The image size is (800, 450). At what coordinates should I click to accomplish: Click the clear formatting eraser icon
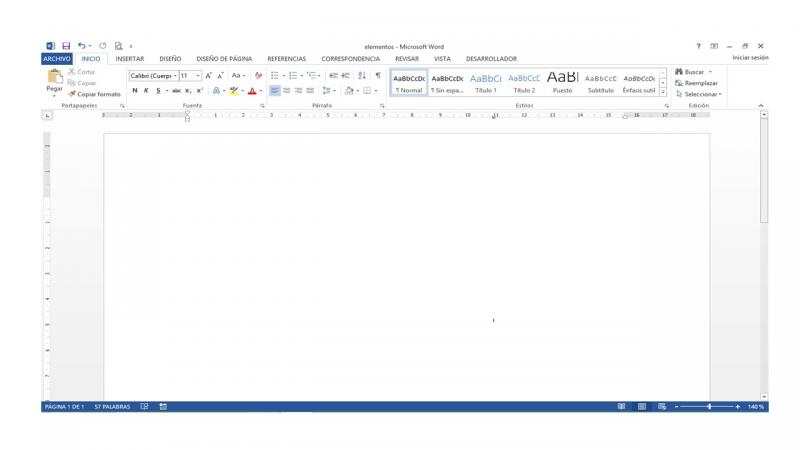259,76
